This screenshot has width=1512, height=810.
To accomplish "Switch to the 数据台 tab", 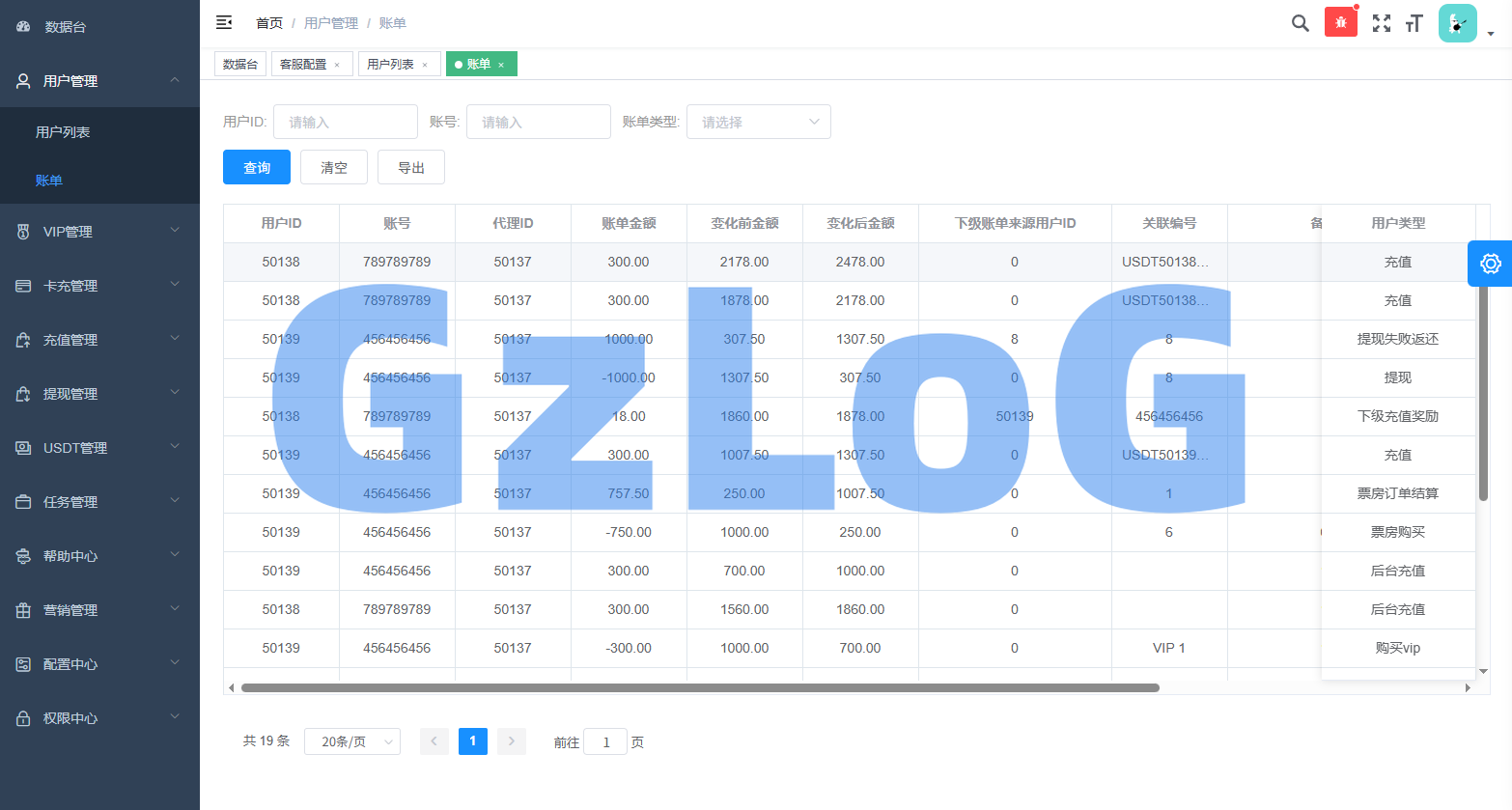I will pyautogui.click(x=240, y=64).
